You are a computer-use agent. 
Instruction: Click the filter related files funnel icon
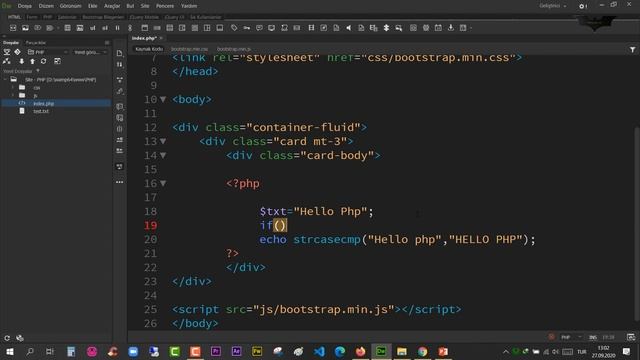click(632, 49)
